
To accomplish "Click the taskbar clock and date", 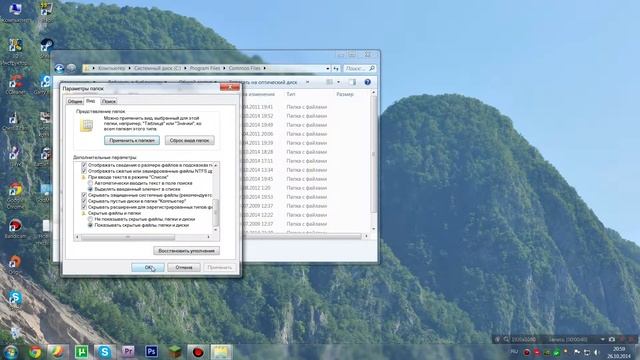I will (619, 352).
